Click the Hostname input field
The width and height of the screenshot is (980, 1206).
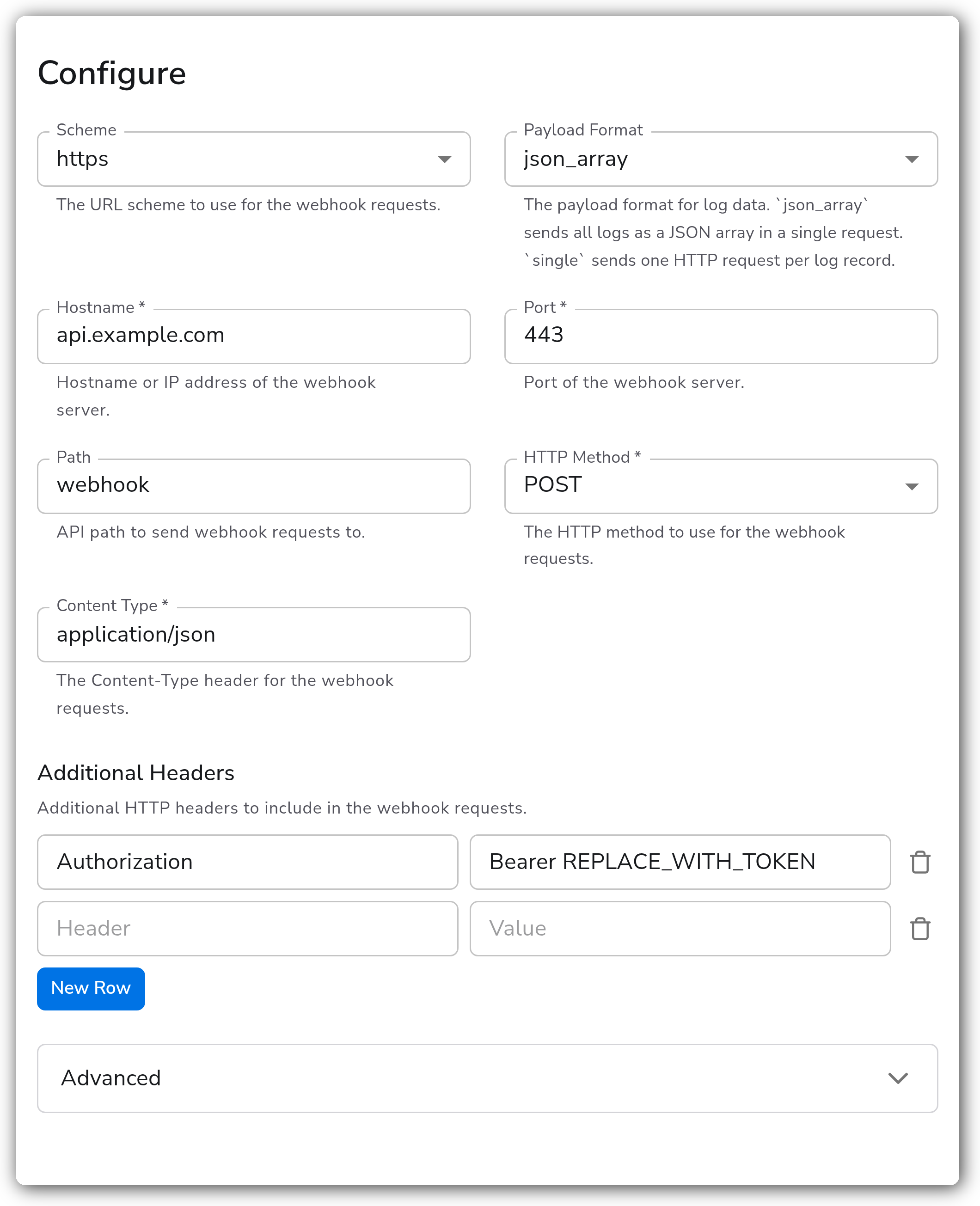(x=253, y=337)
